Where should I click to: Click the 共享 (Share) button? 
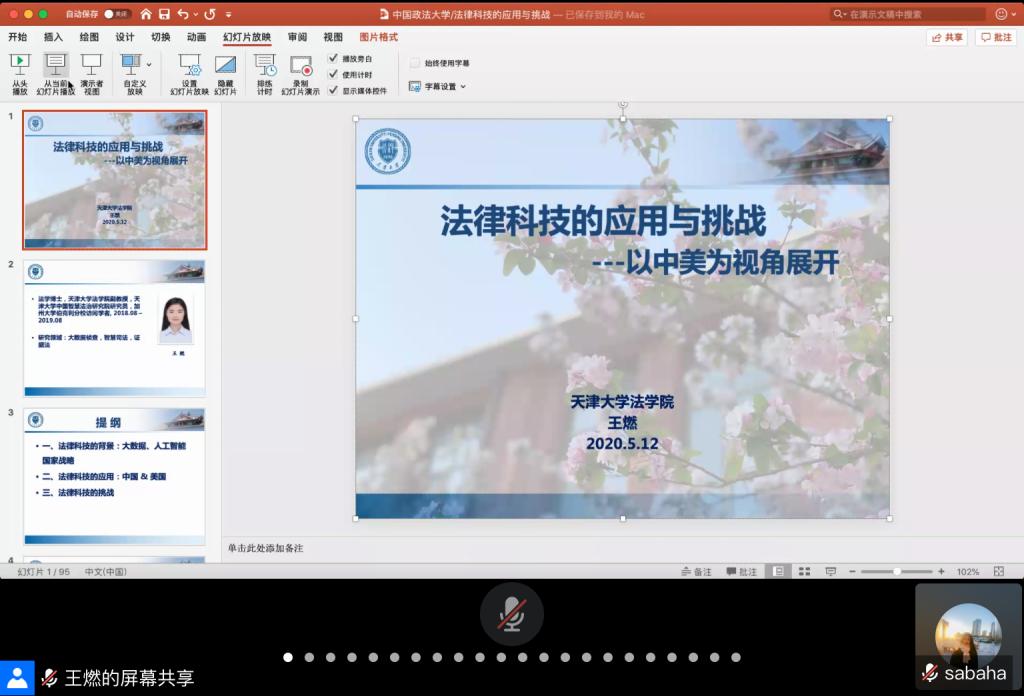point(947,37)
